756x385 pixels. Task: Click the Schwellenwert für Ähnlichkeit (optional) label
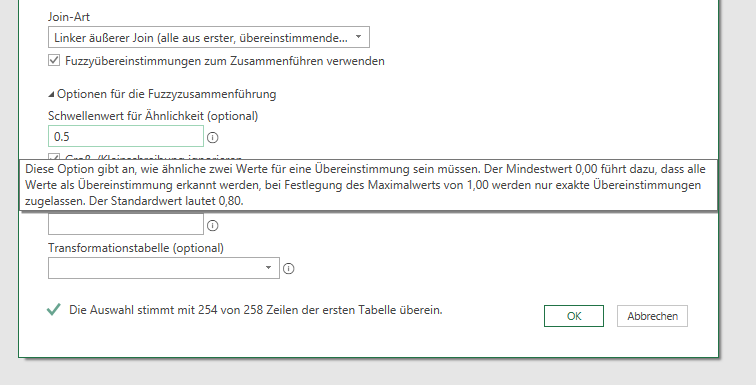pyautogui.click(x=153, y=116)
